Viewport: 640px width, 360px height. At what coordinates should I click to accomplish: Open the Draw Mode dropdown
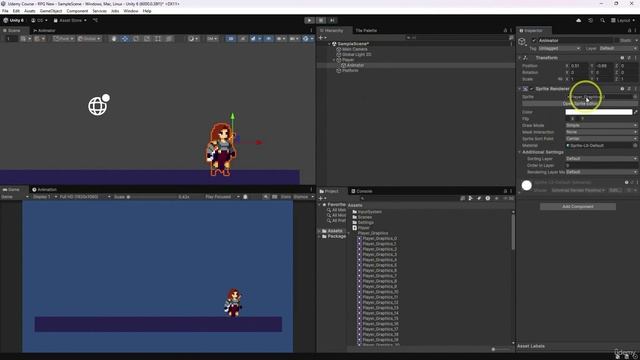pyautogui.click(x=601, y=125)
